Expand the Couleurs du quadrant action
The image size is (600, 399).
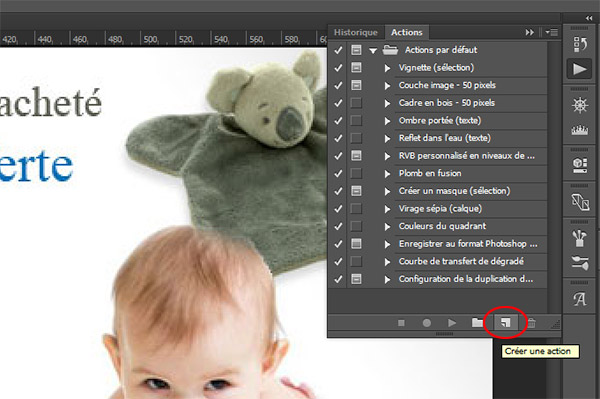point(387,226)
